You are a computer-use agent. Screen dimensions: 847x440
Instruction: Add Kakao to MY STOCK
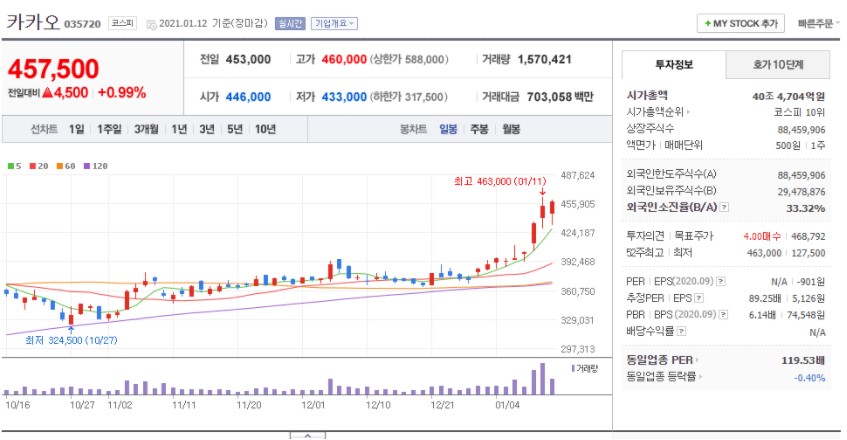tap(741, 24)
